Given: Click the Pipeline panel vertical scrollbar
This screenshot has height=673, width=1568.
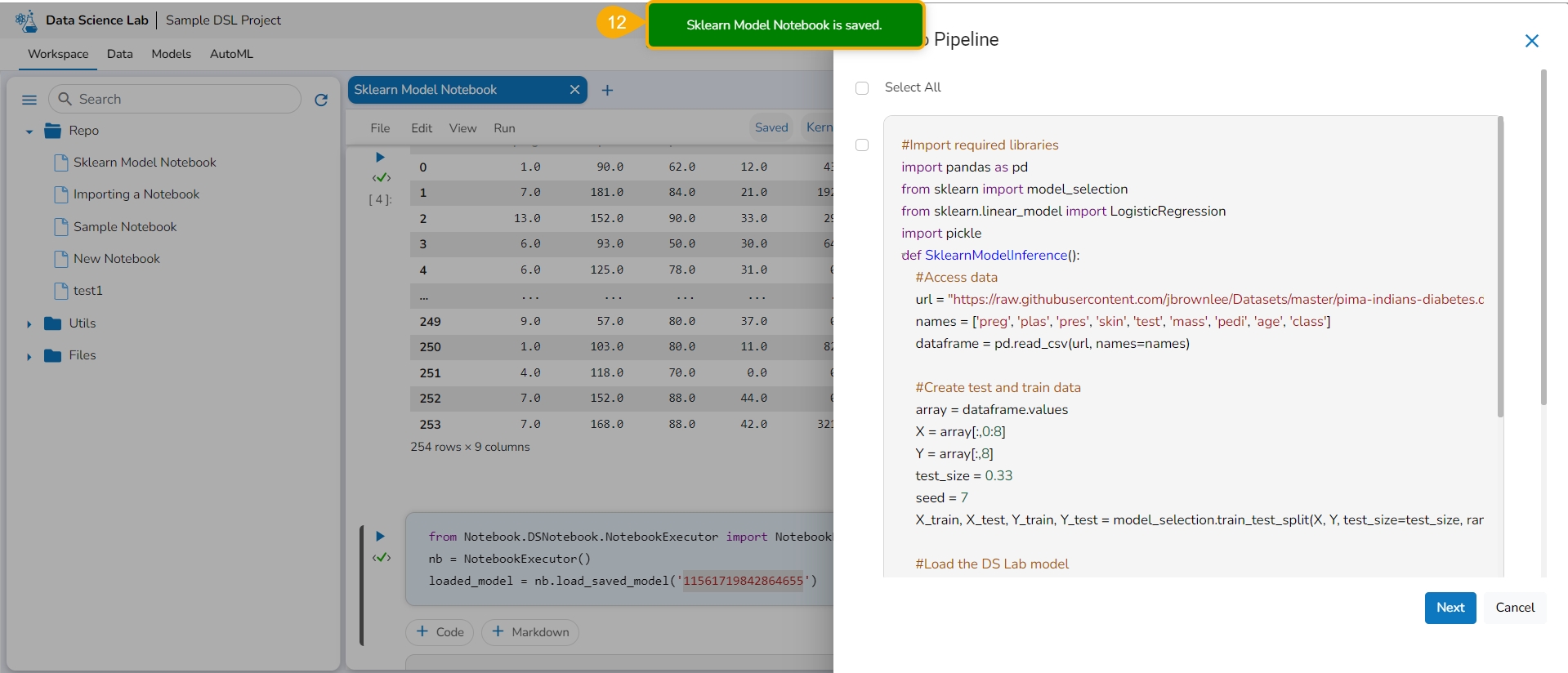Looking at the screenshot, I should pos(1543,237).
